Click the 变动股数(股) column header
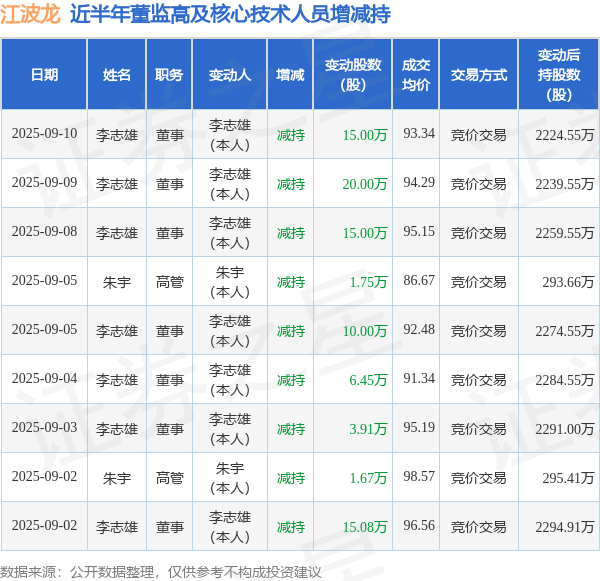This screenshot has width=600, height=581. tap(353, 75)
